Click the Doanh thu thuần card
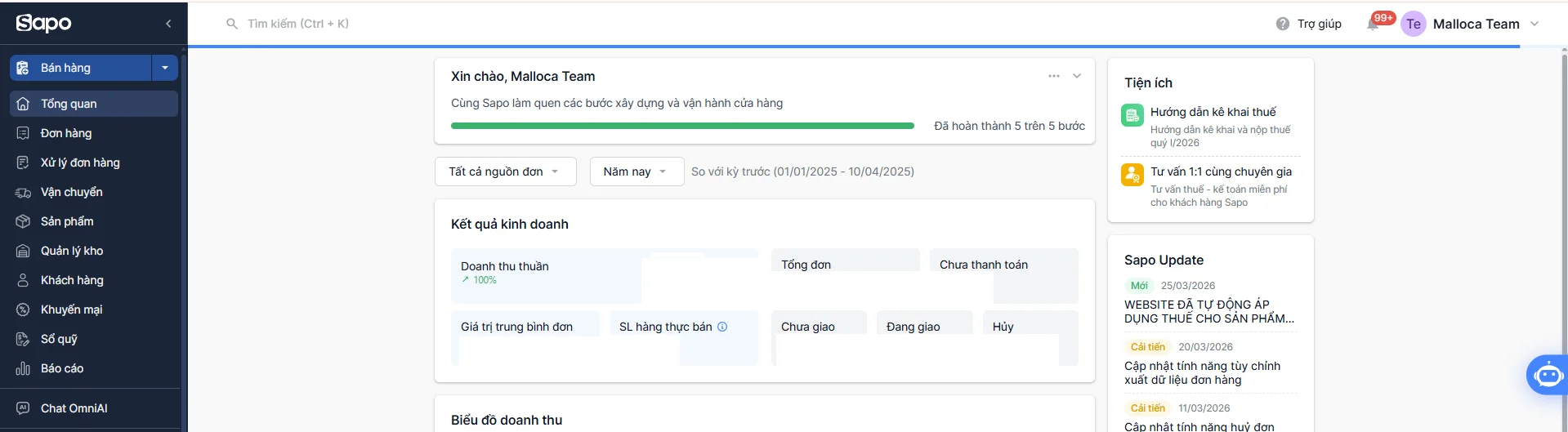The height and width of the screenshot is (432, 1568). [605, 276]
